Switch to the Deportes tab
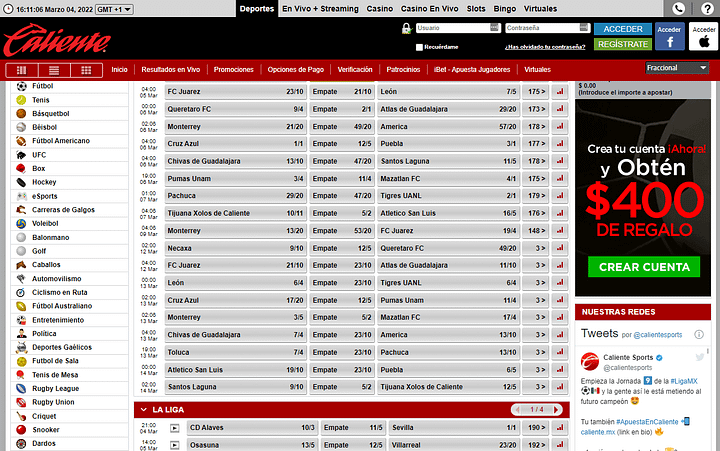 coord(257,9)
